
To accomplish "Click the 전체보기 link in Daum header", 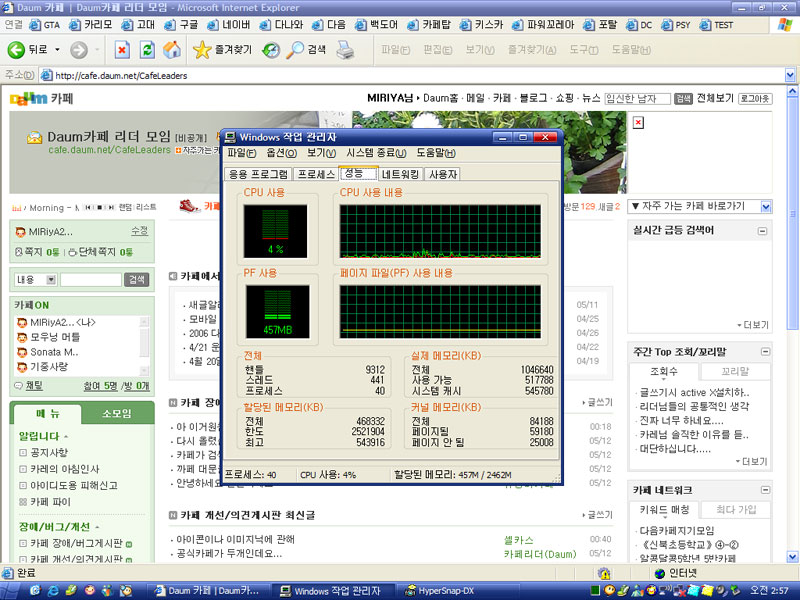I will pos(715,98).
